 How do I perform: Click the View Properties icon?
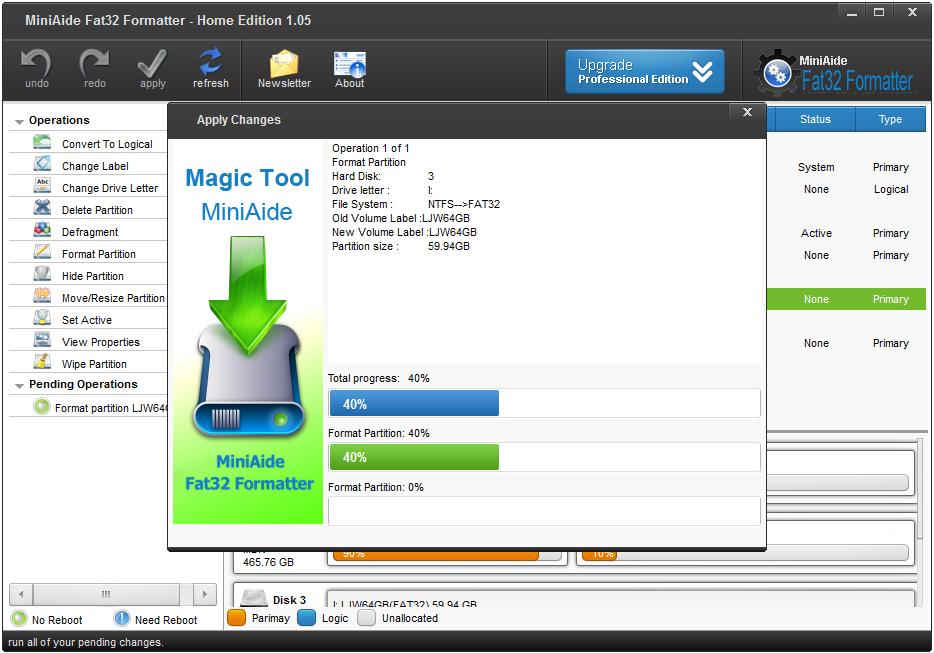[x=42, y=341]
